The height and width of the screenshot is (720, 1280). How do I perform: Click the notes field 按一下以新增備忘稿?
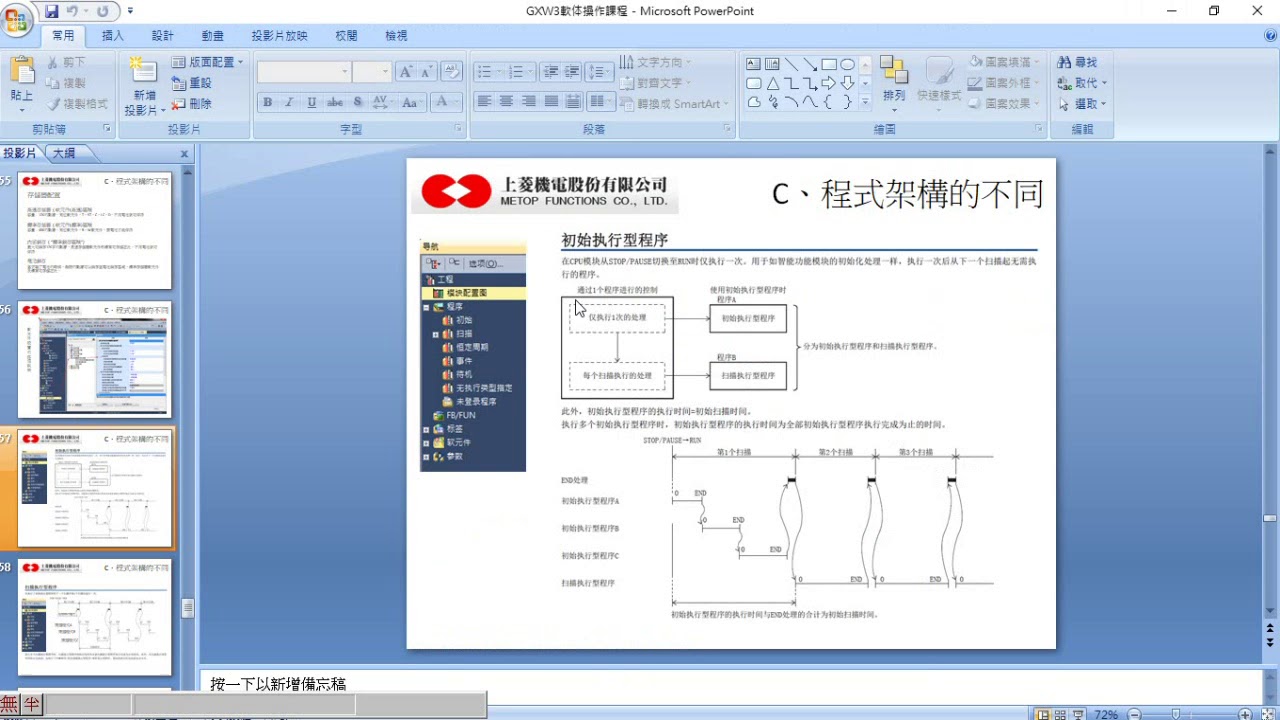pyautogui.click(x=278, y=684)
